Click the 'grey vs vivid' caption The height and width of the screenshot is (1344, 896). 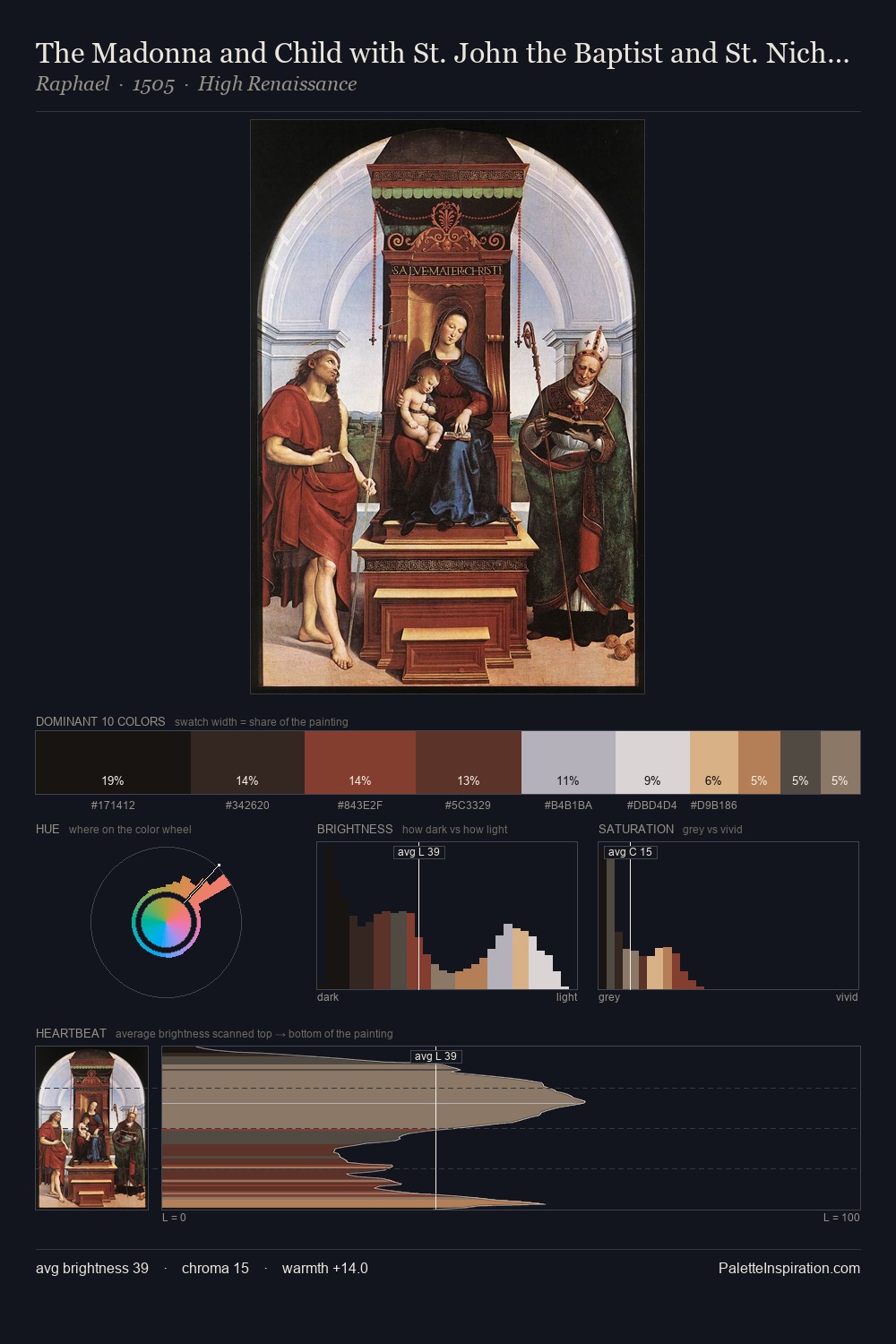coord(712,830)
